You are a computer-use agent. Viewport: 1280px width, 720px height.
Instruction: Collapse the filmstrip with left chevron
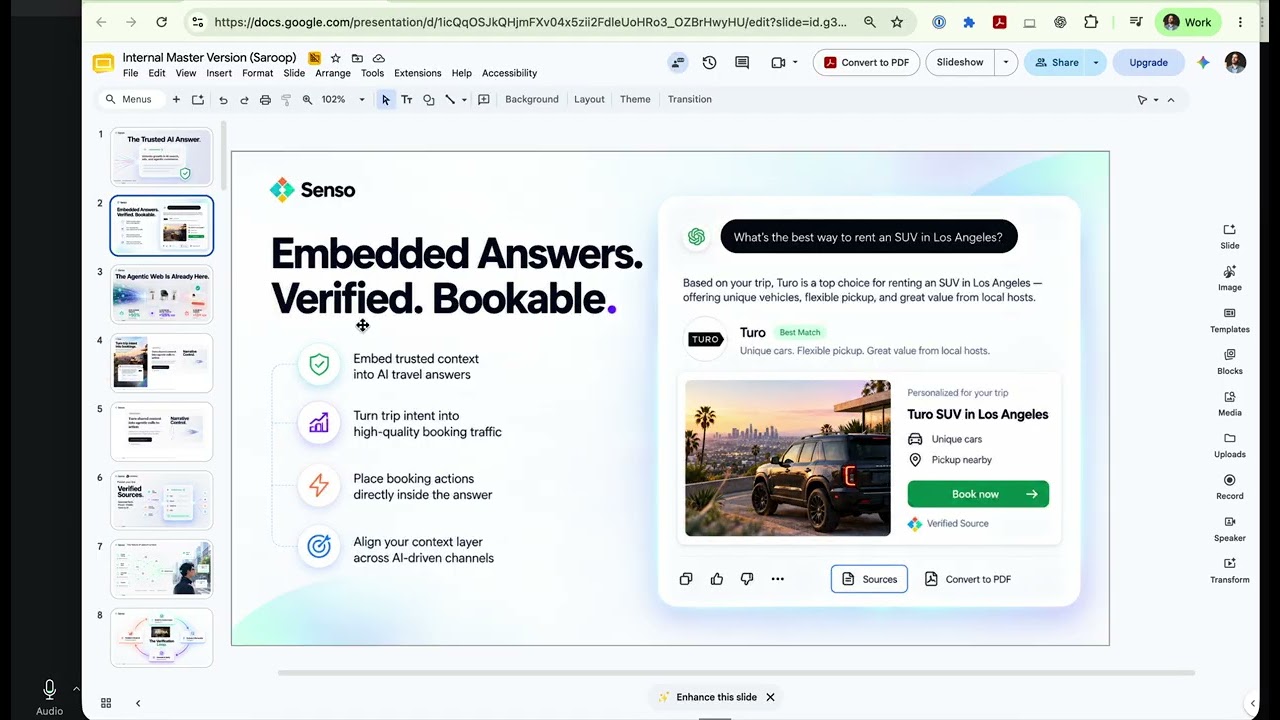pos(138,703)
